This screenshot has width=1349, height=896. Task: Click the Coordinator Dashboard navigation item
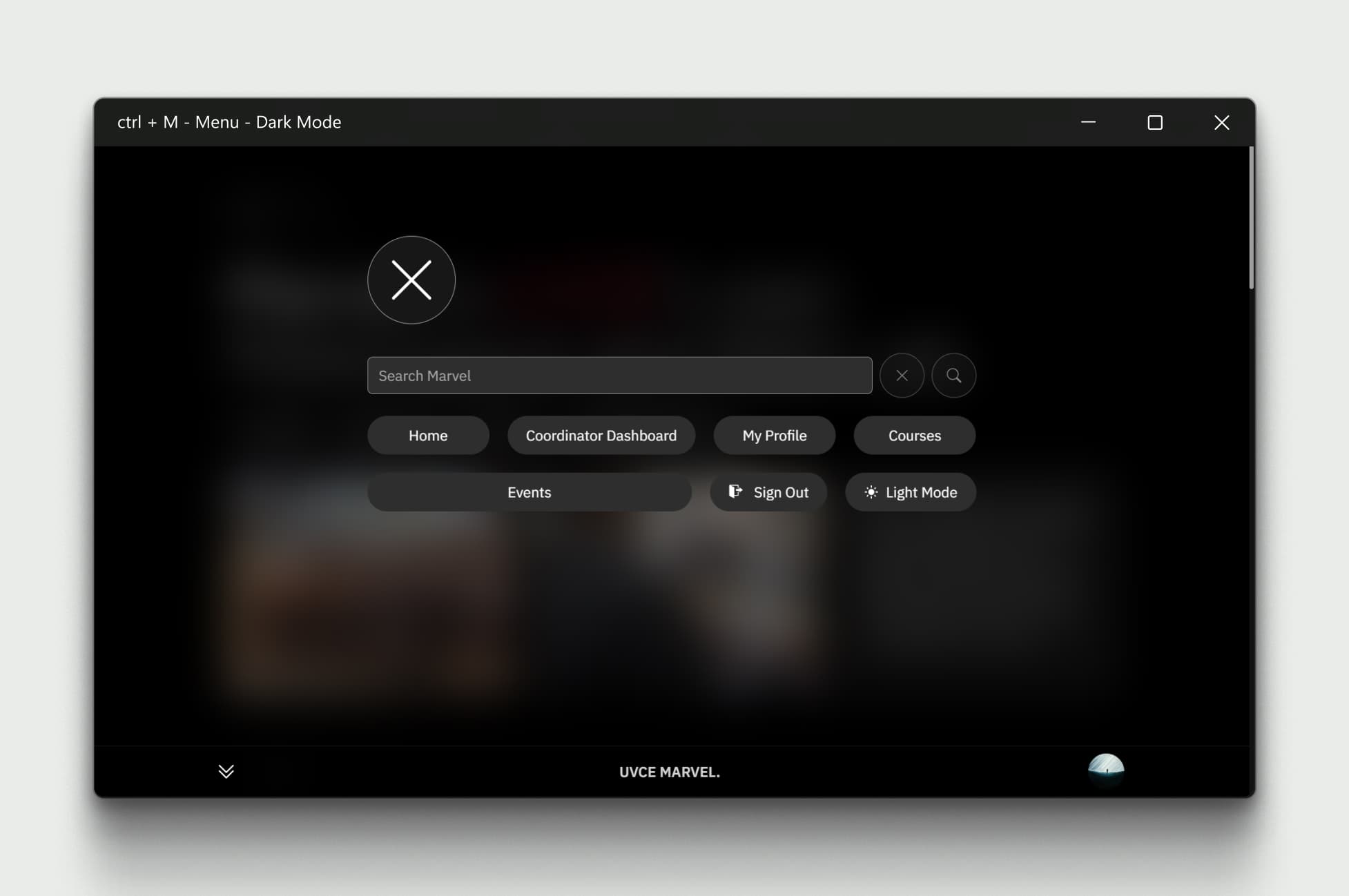pyautogui.click(x=601, y=435)
